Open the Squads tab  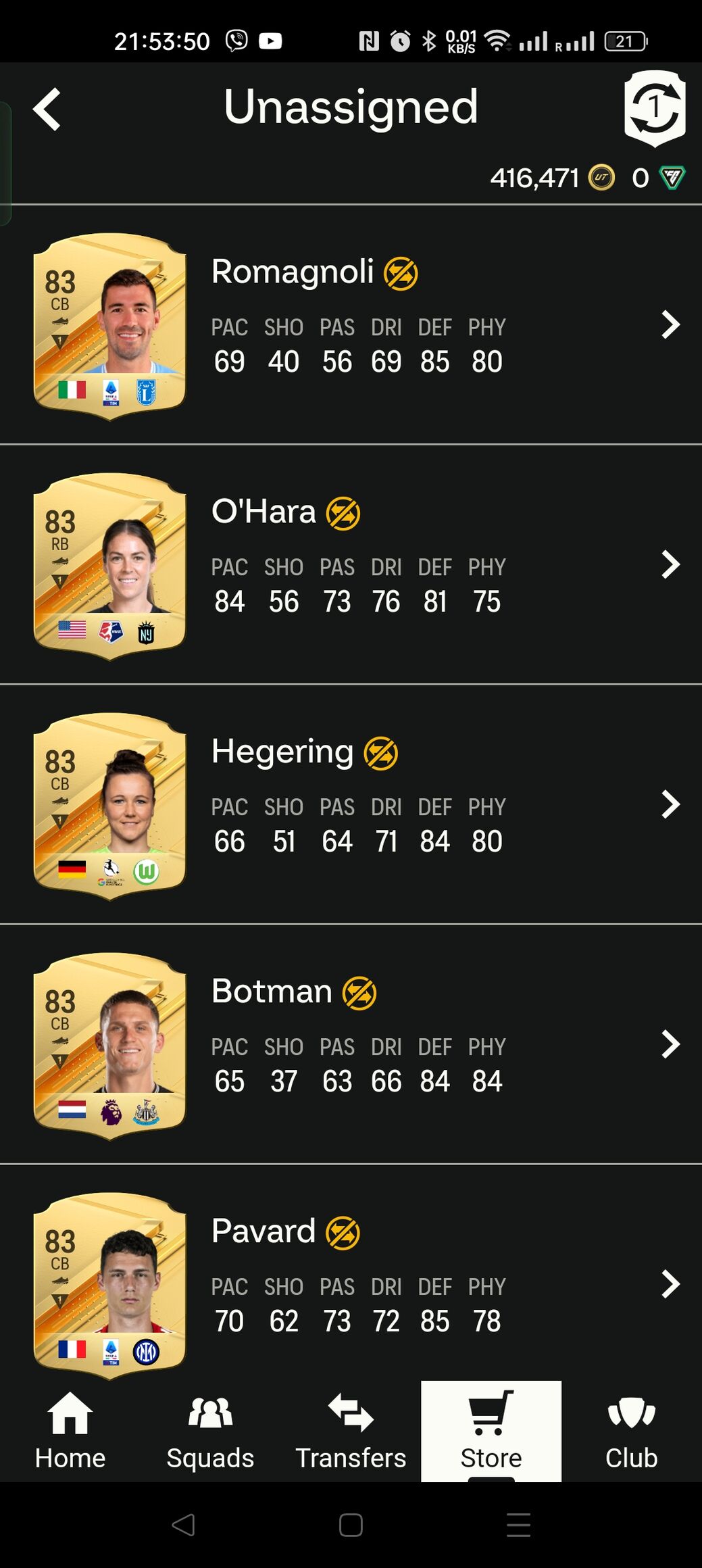pos(210,1431)
